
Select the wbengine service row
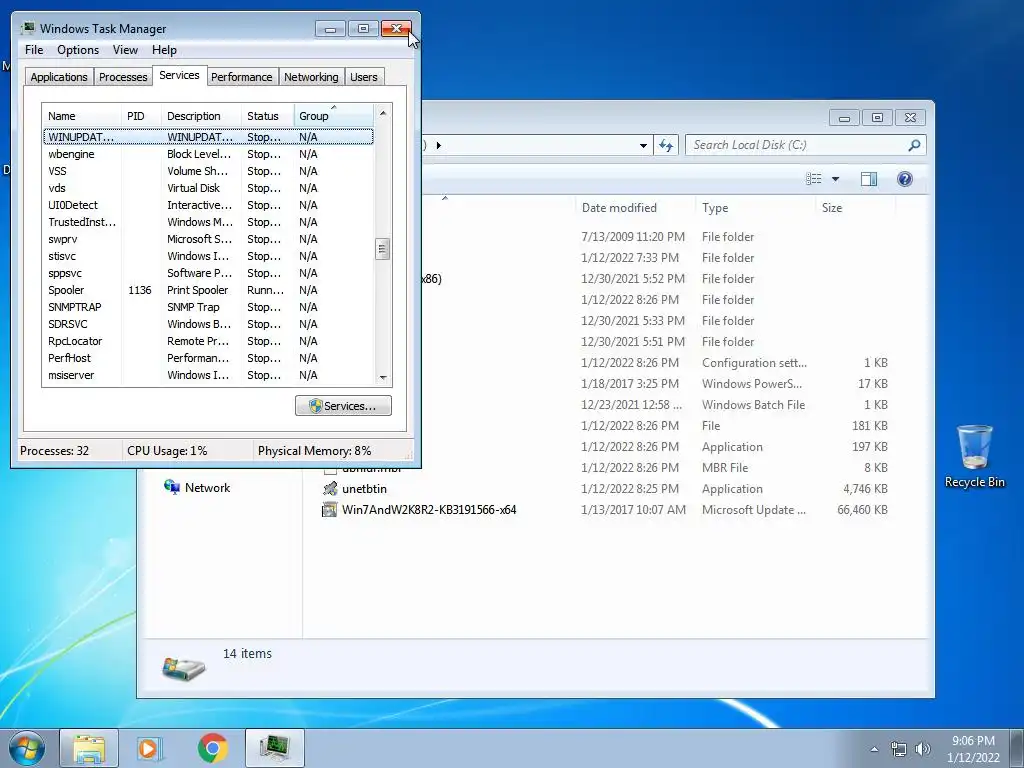coord(208,154)
